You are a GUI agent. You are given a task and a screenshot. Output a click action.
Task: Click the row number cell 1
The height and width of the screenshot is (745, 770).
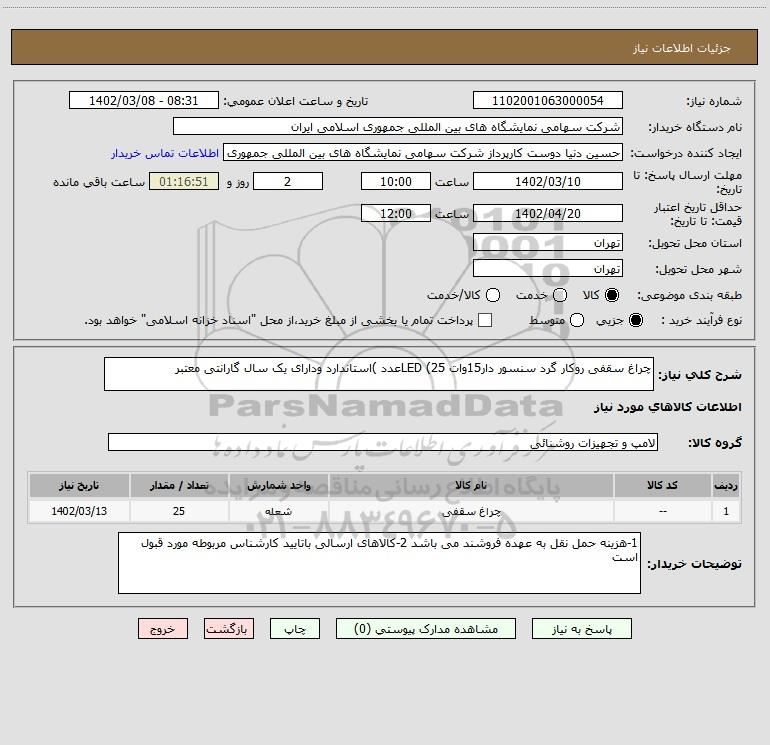coord(726,511)
